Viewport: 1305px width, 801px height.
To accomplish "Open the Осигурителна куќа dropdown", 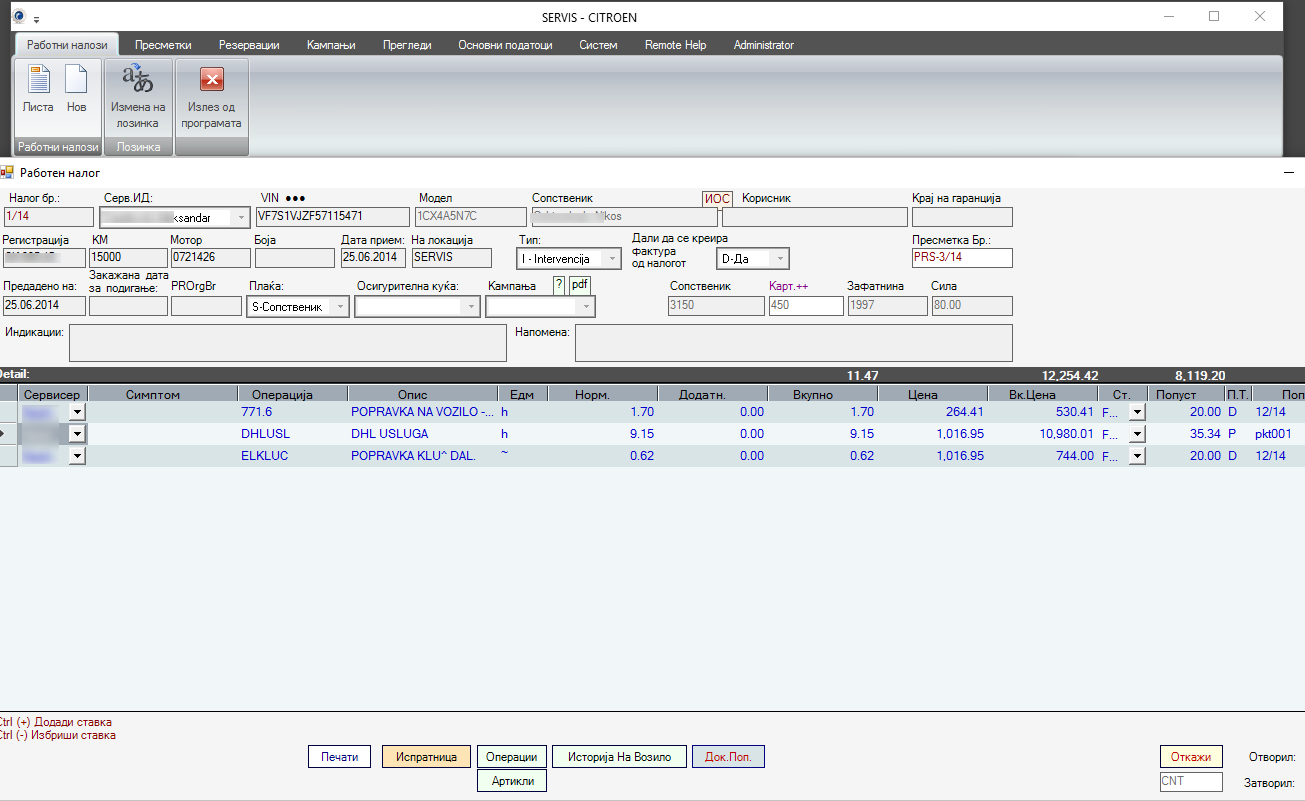I will pos(470,307).
